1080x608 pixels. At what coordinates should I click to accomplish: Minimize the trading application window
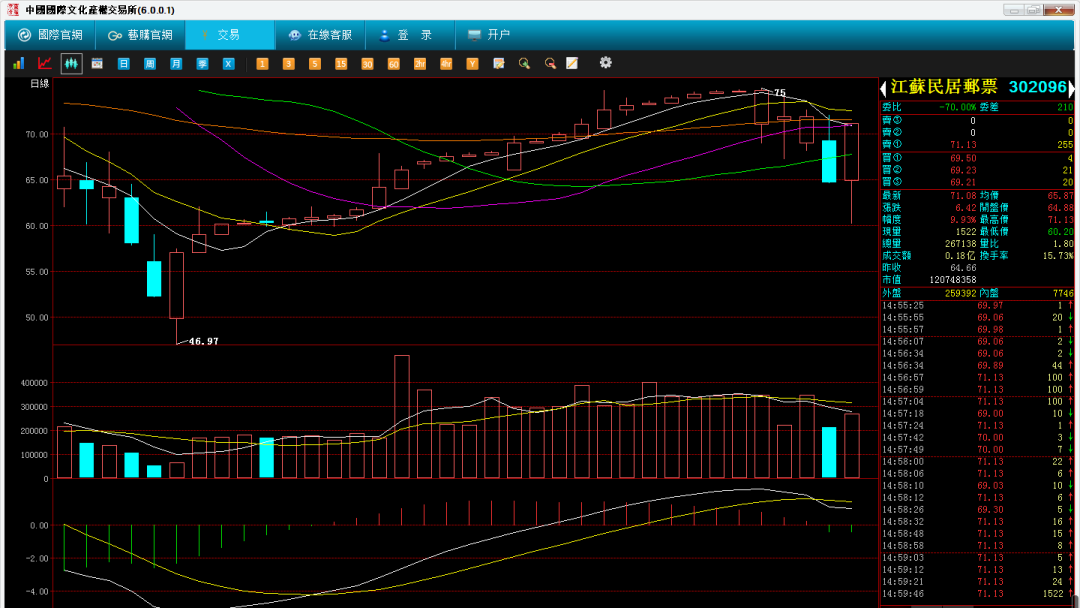click(x=1013, y=10)
